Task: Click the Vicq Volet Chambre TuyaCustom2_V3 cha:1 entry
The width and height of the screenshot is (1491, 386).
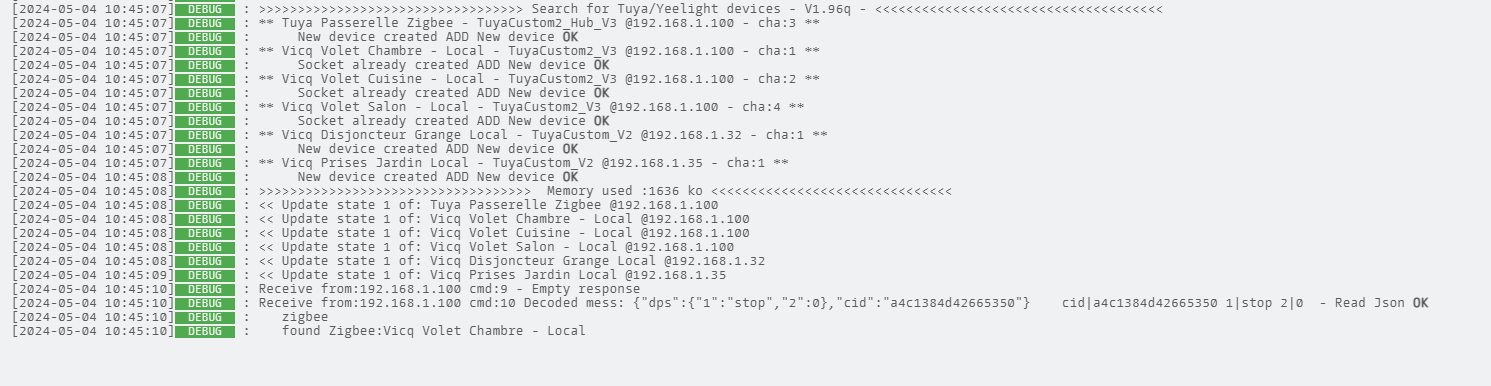Action: pyautogui.click(x=538, y=51)
